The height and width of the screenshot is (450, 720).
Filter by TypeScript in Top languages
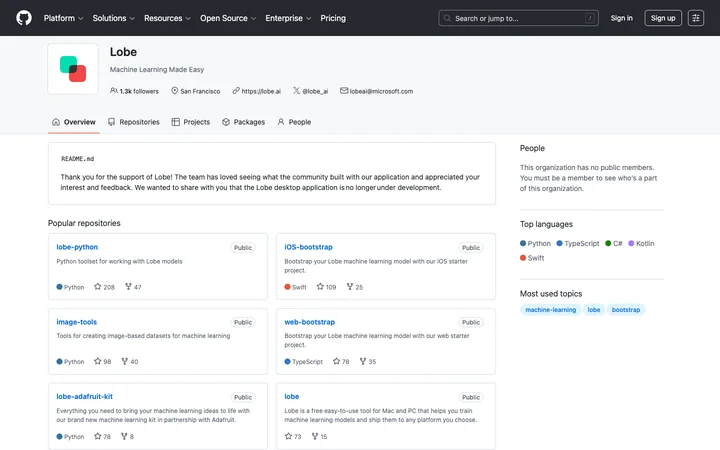tap(578, 243)
